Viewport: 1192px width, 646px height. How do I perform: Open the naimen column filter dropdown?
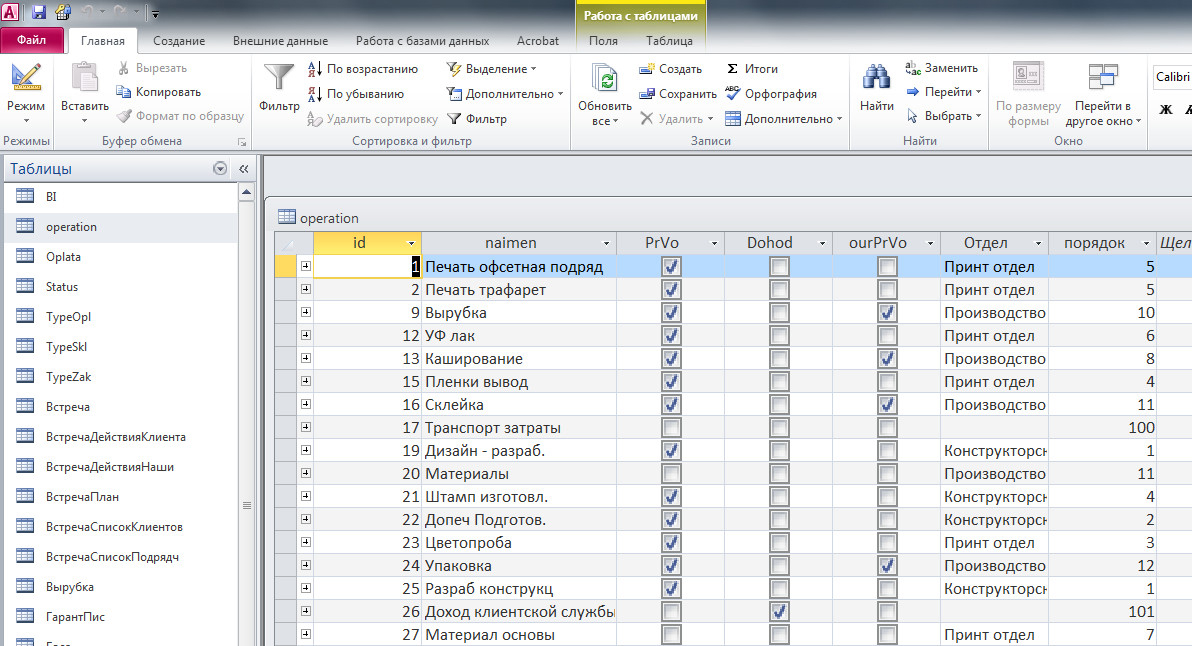[606, 243]
